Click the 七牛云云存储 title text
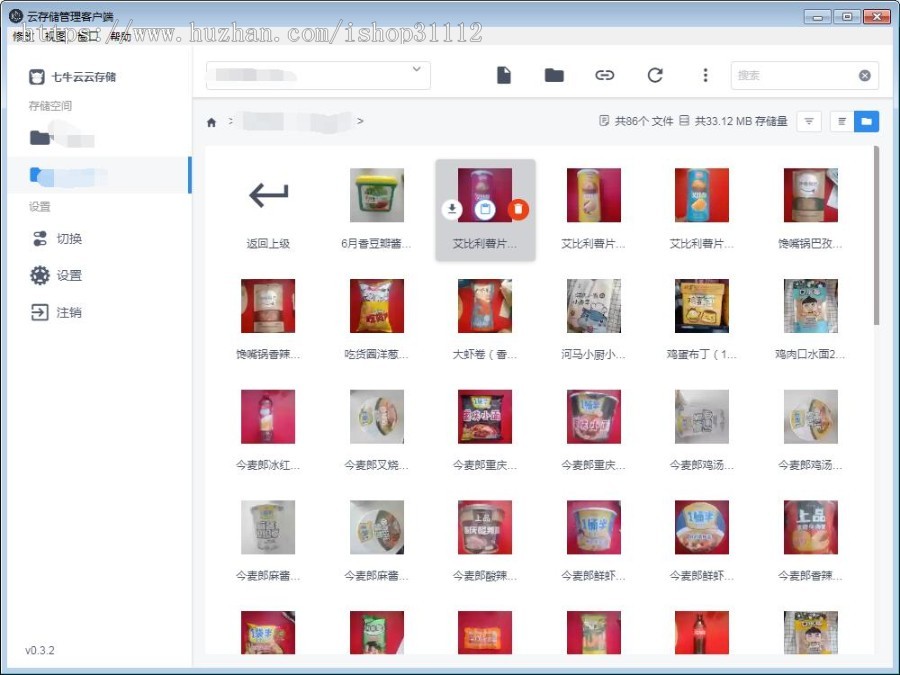The width and height of the screenshot is (900, 675). point(84,77)
